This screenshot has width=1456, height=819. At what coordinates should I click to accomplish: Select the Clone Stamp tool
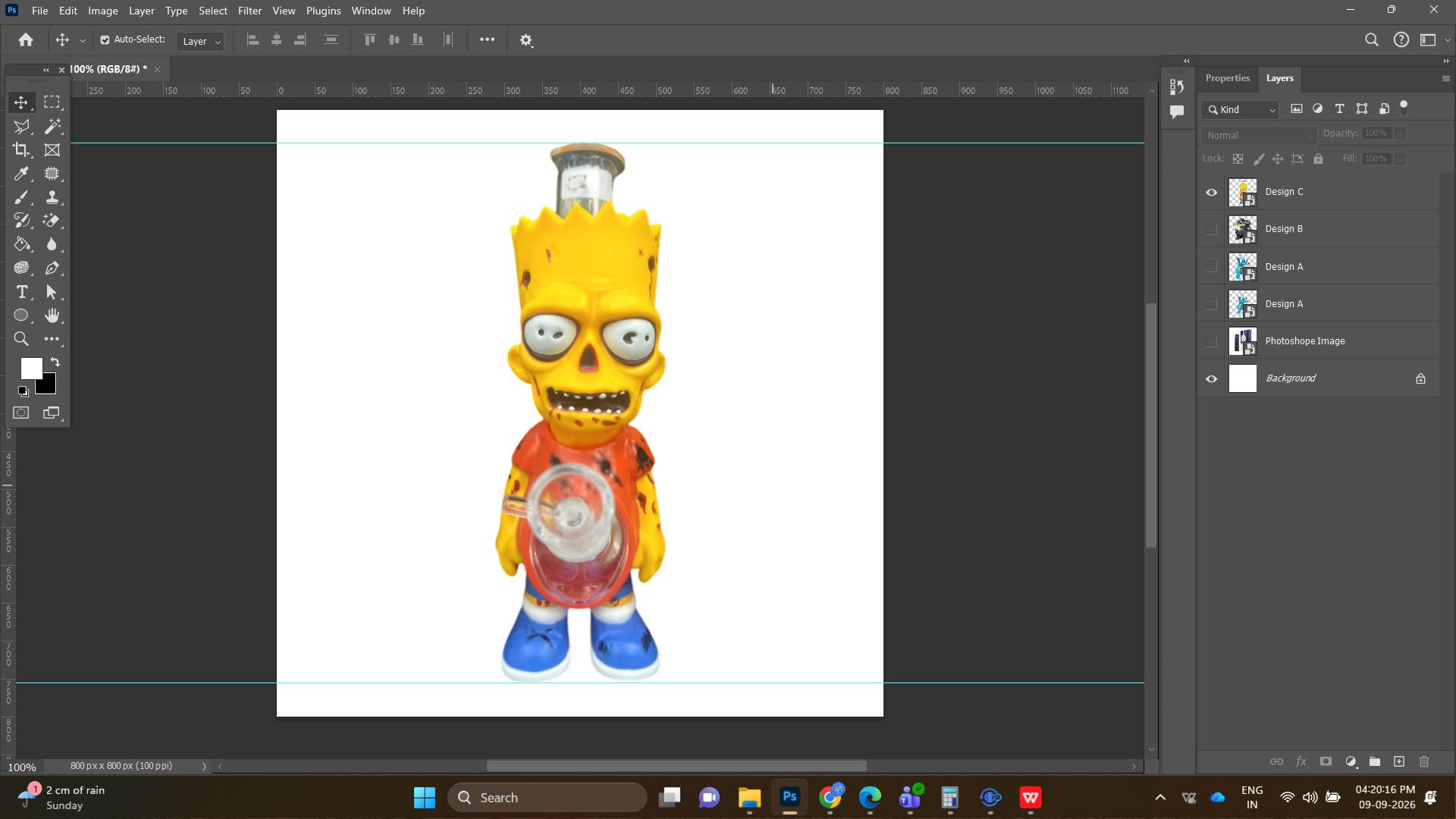(52, 197)
